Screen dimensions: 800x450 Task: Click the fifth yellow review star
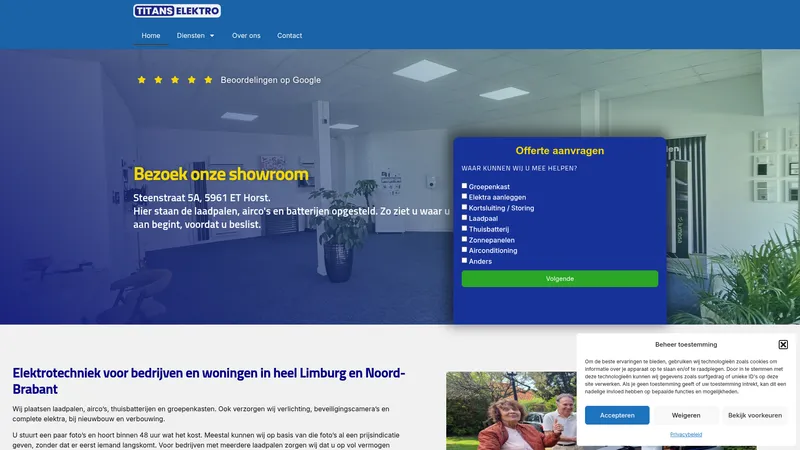pyautogui.click(x=208, y=80)
